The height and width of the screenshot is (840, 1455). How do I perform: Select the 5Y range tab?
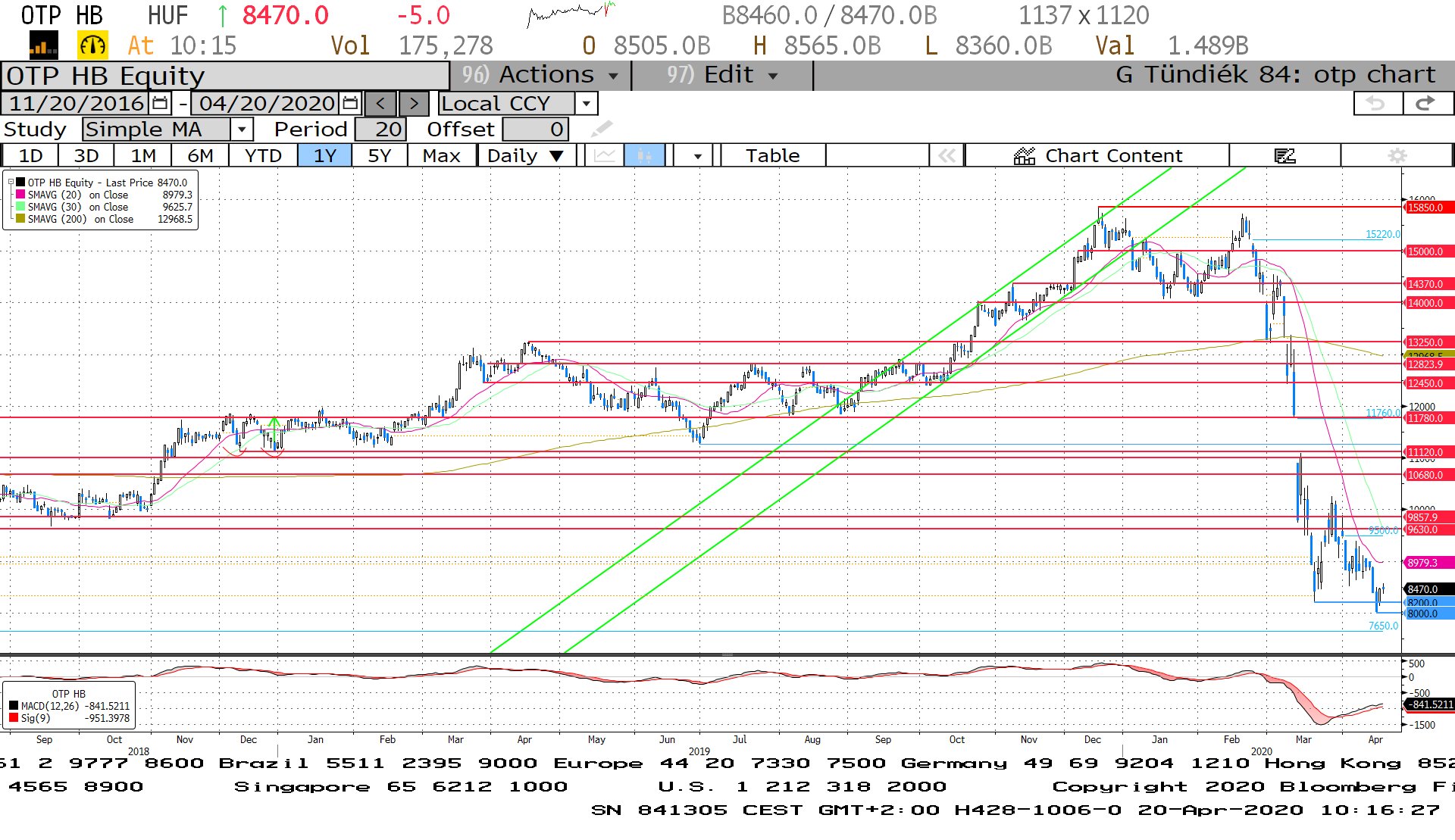(x=379, y=155)
